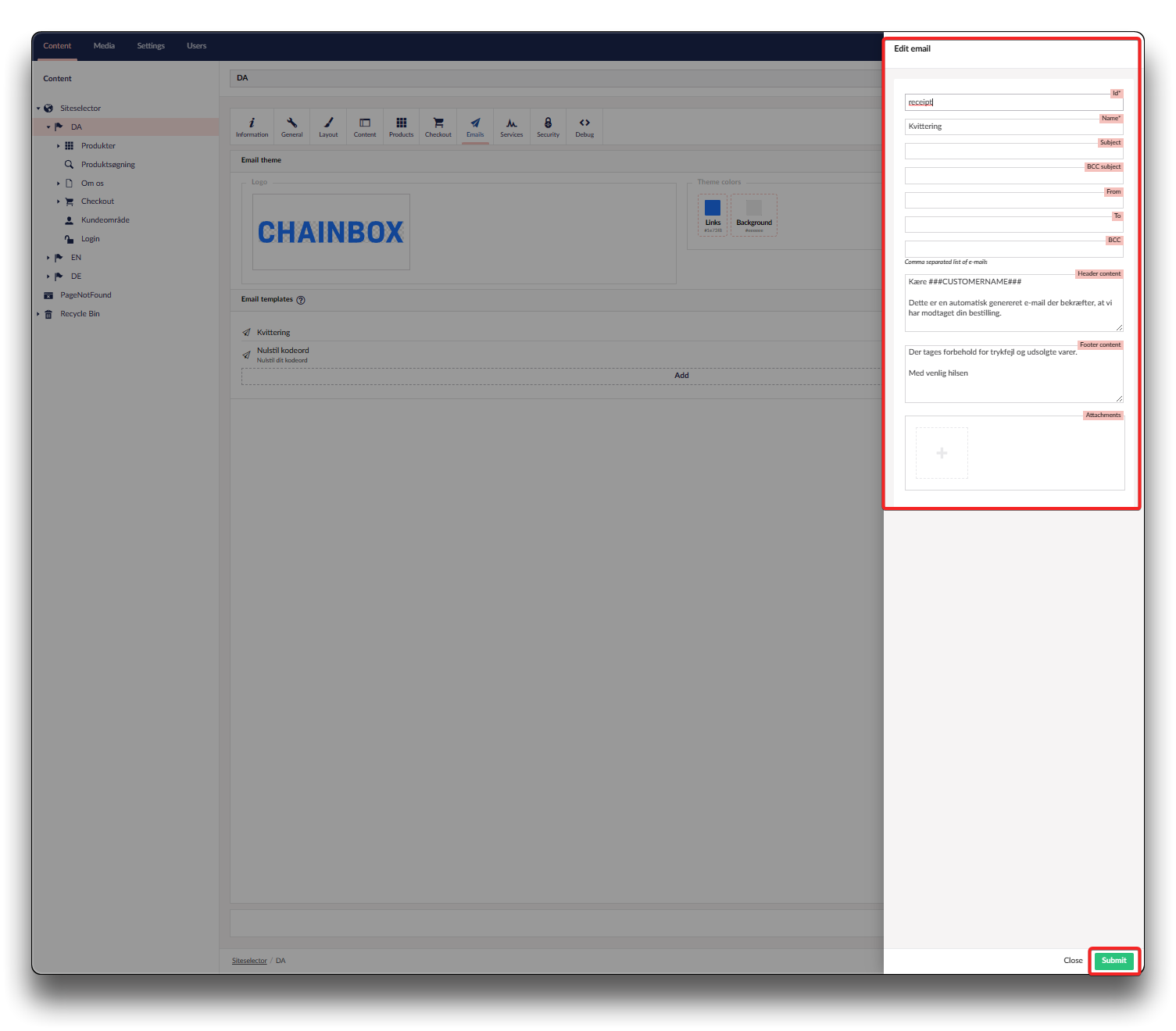Click the Id input field
The height and width of the screenshot is (1031, 1176).
pyautogui.click(x=1013, y=102)
